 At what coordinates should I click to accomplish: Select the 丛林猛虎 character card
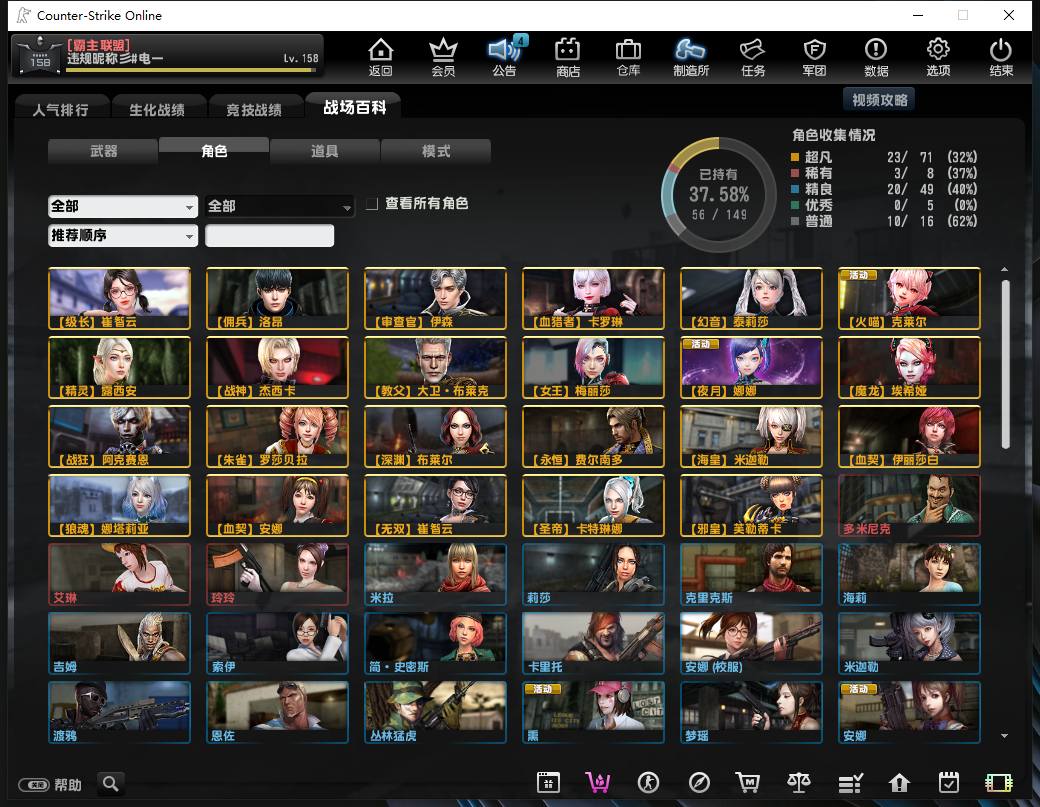(x=435, y=712)
